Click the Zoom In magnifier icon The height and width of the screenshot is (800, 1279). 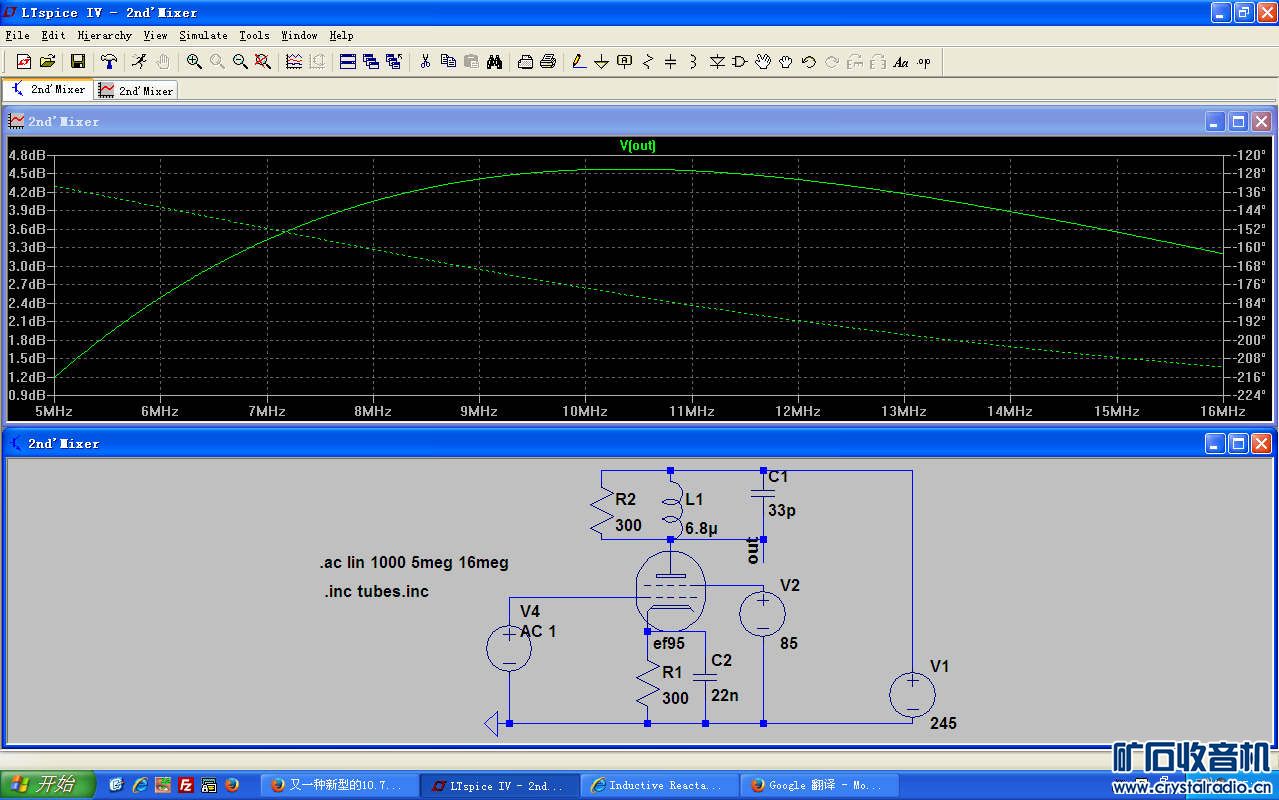(194, 62)
